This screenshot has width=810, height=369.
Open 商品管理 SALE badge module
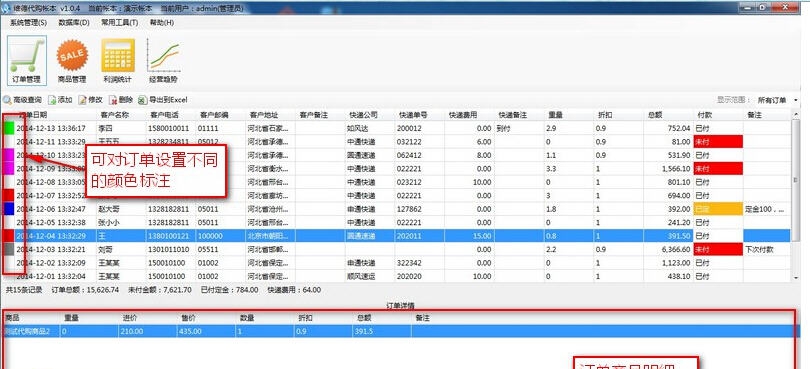[x=72, y=60]
